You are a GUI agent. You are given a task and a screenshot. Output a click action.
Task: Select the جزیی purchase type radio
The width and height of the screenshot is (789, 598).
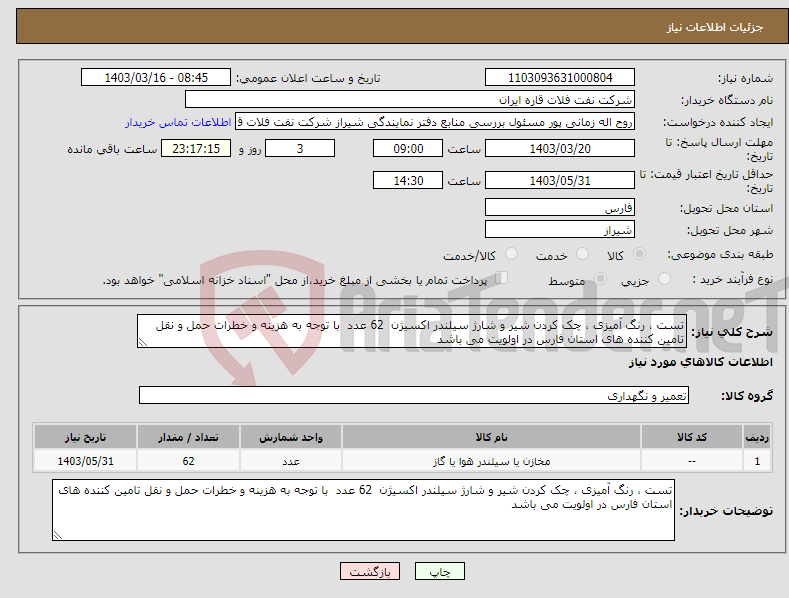point(664,278)
